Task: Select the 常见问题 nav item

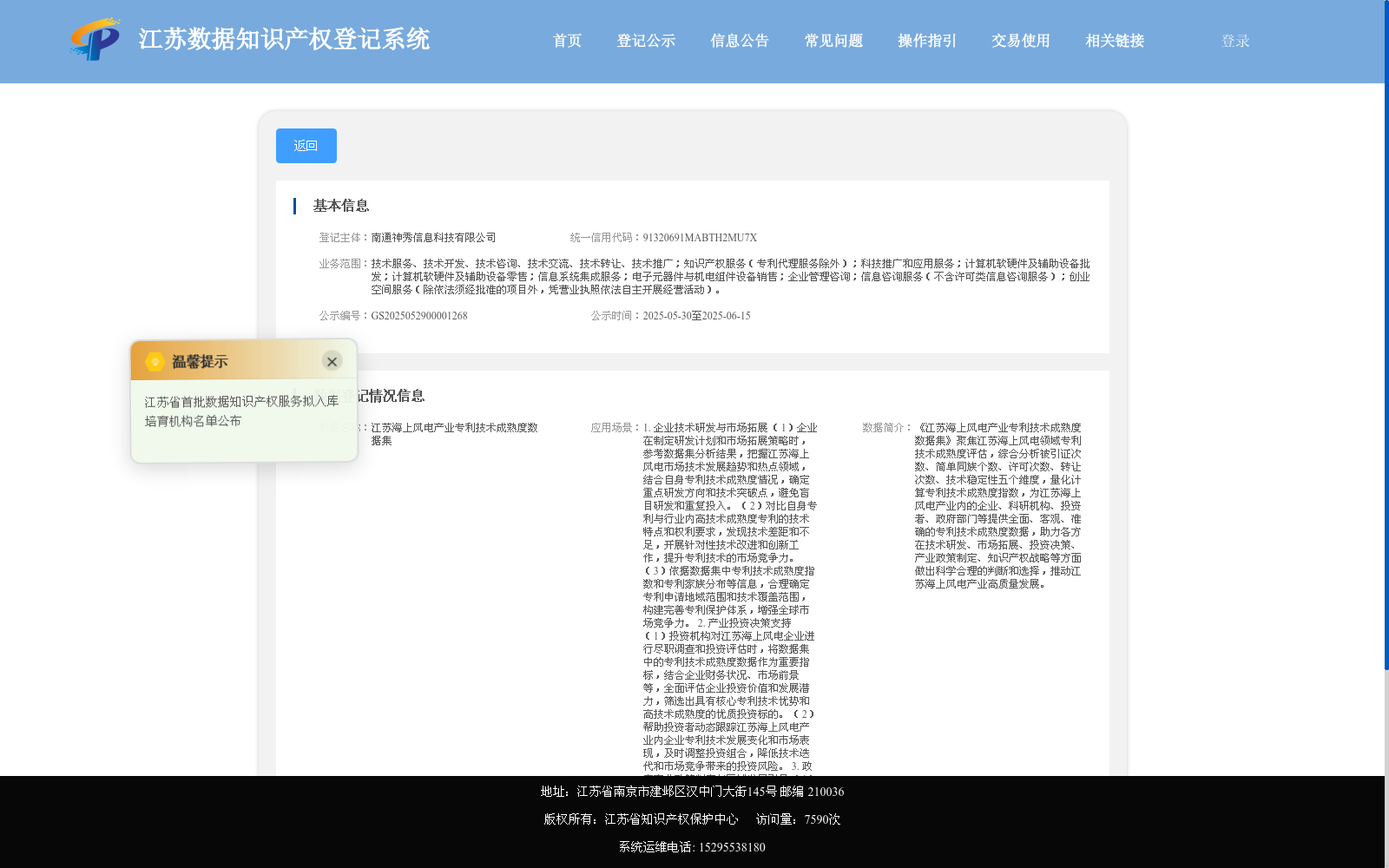Action: (833, 41)
